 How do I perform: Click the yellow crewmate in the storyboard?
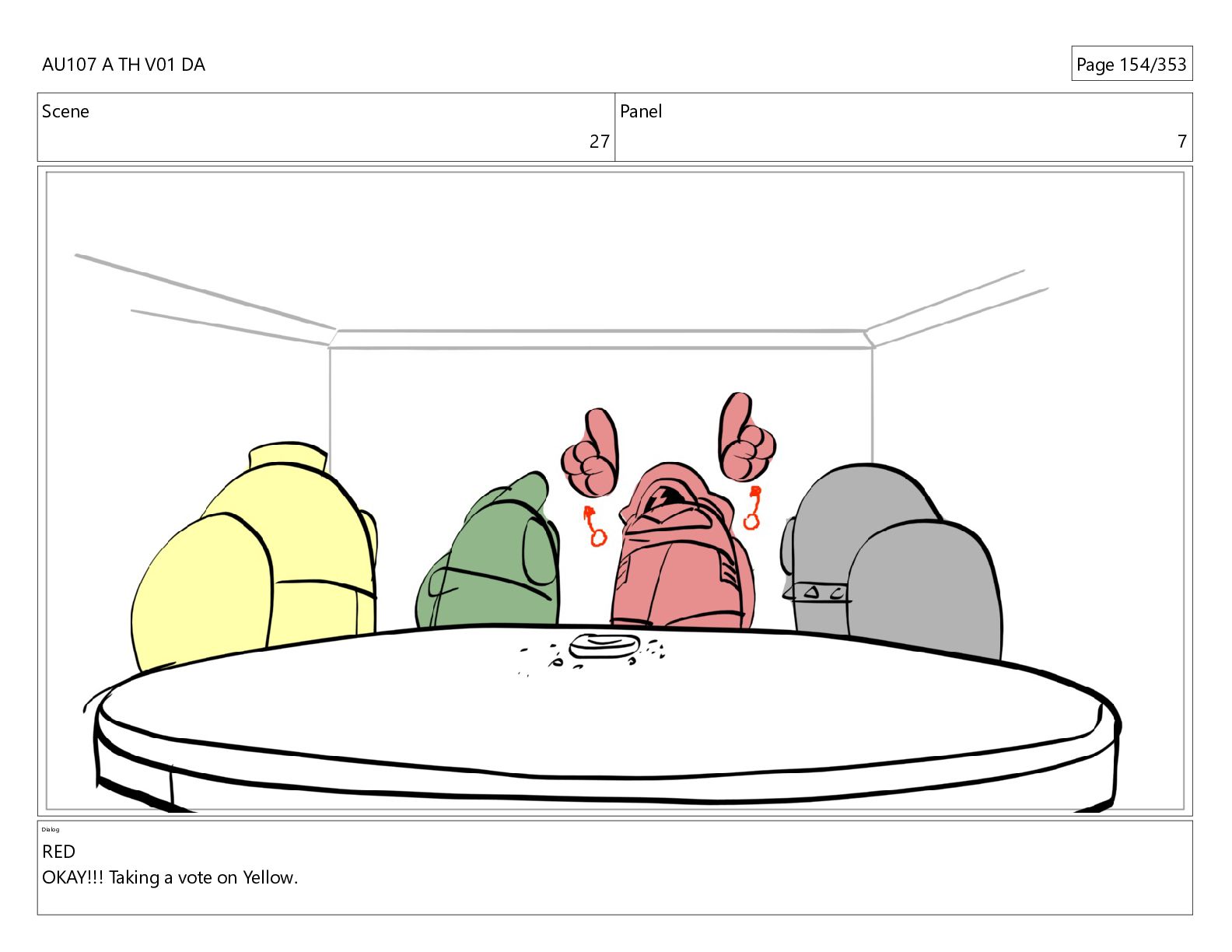pos(253,556)
